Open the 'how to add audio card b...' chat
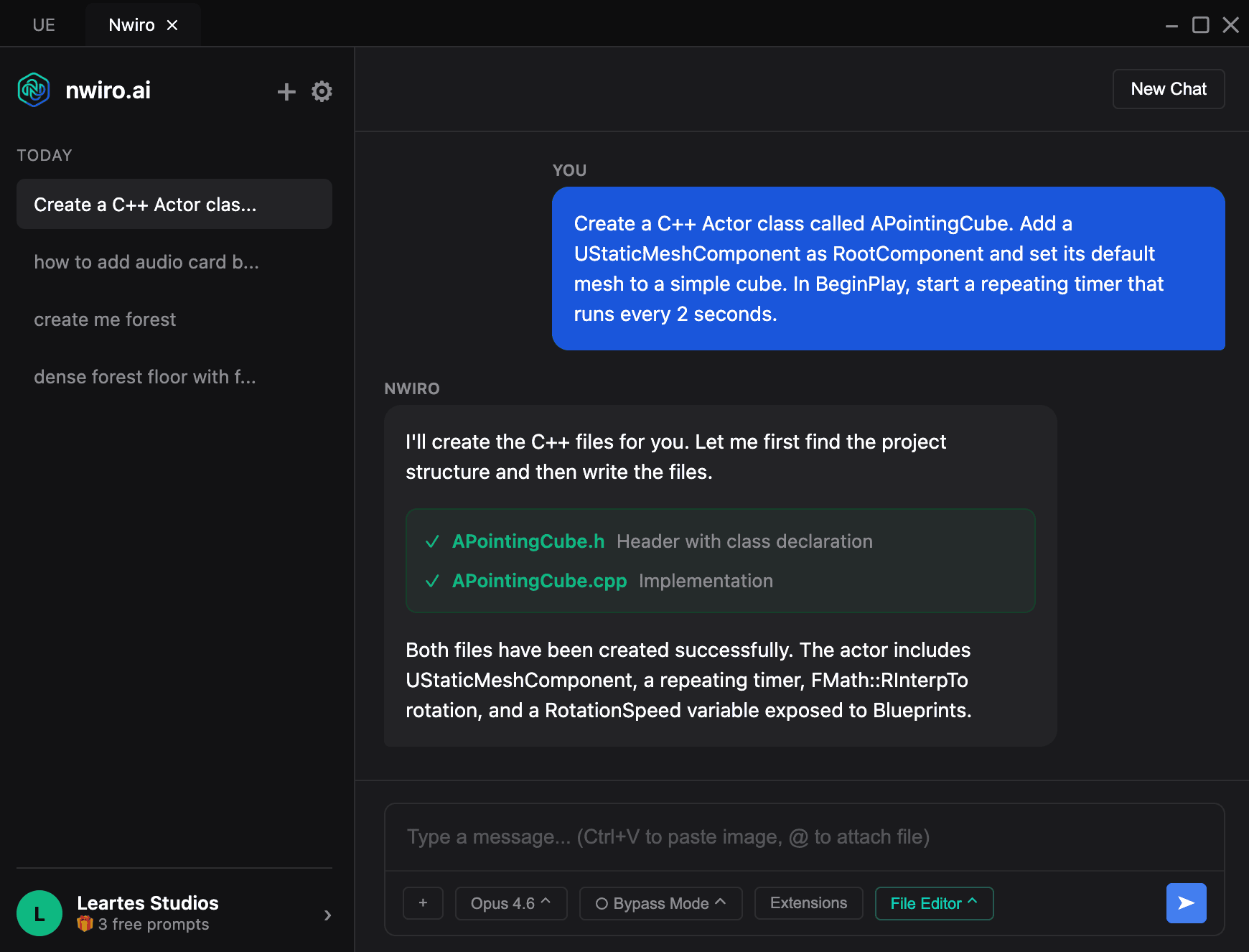Image resolution: width=1249 pixels, height=952 pixels. [x=174, y=262]
